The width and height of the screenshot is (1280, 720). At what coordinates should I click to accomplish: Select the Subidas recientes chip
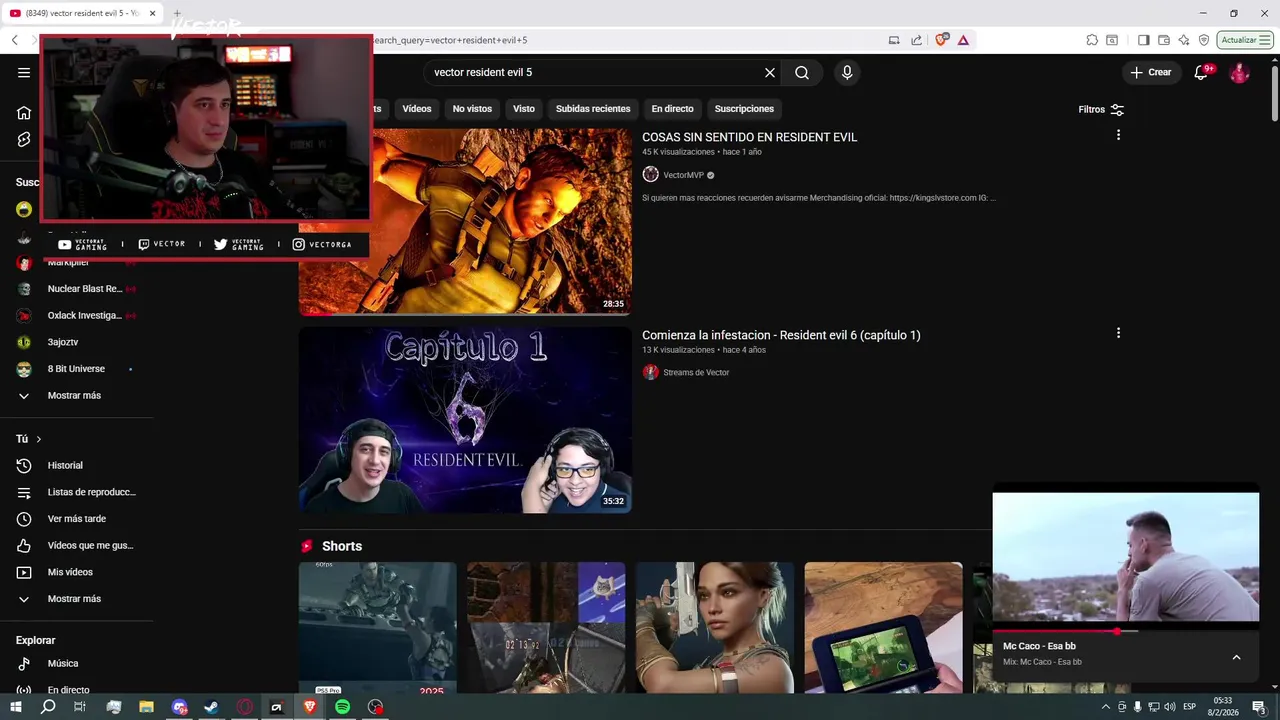click(x=593, y=108)
